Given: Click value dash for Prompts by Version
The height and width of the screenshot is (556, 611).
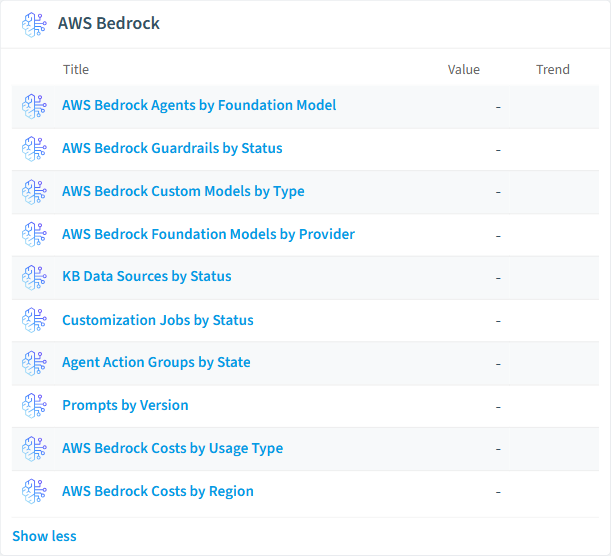Looking at the screenshot, I should pyautogui.click(x=498, y=407).
